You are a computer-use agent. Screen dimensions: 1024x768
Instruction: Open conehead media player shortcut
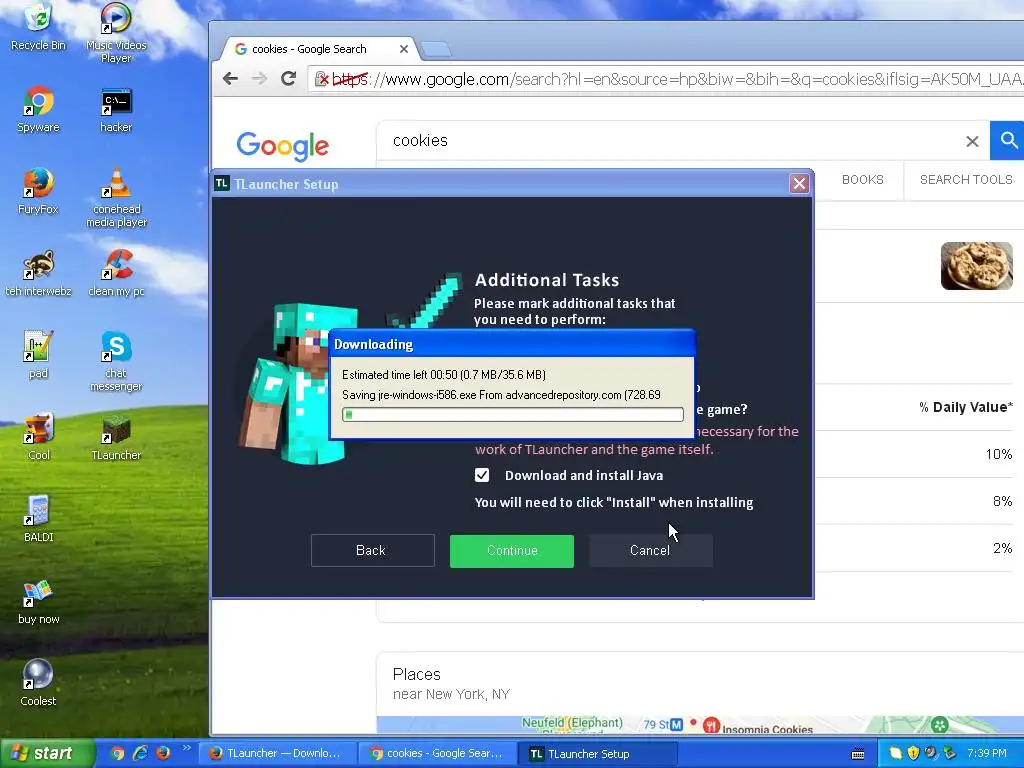[x=116, y=197]
